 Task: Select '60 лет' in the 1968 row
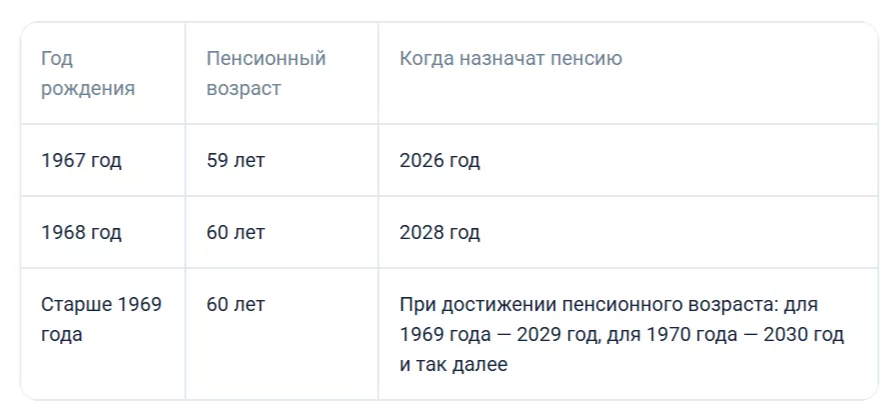[236, 233]
